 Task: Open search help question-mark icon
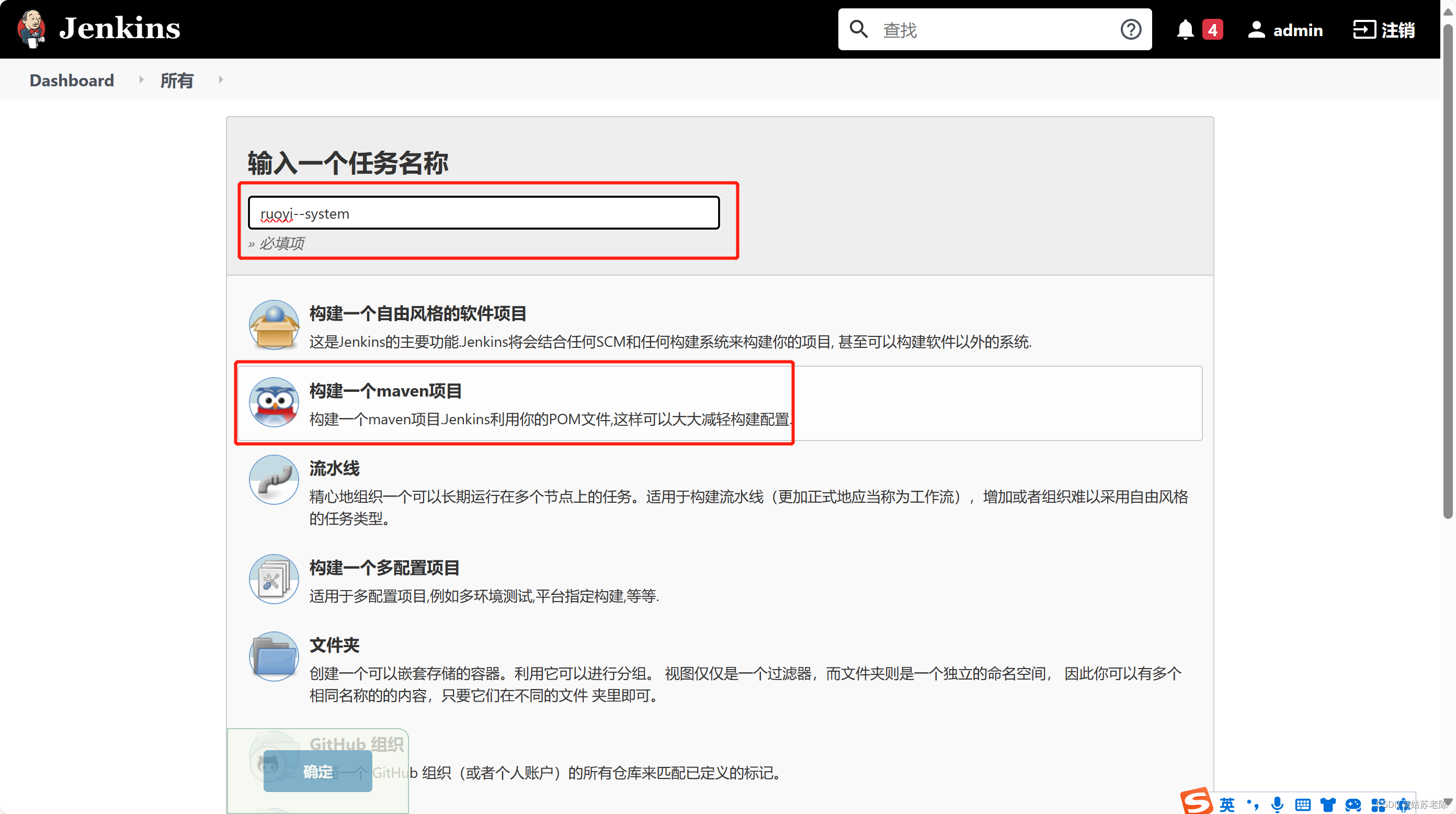point(1130,29)
